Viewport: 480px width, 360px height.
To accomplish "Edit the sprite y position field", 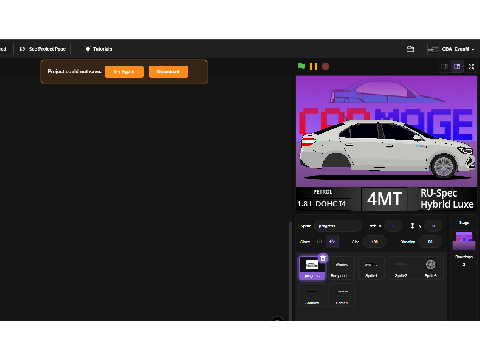I will coord(433,226).
